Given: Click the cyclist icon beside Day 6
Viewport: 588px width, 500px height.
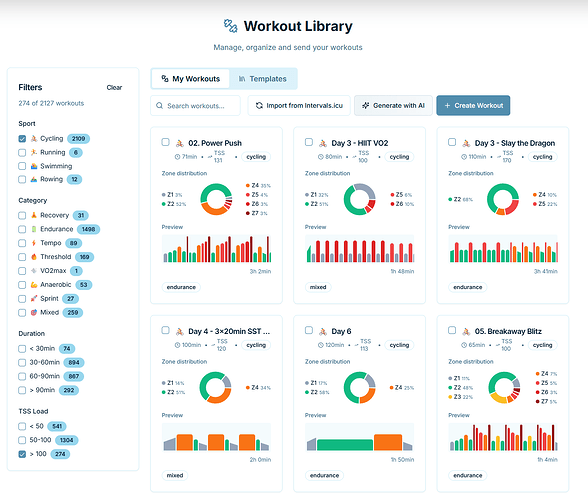Looking at the screenshot, I should click(323, 332).
